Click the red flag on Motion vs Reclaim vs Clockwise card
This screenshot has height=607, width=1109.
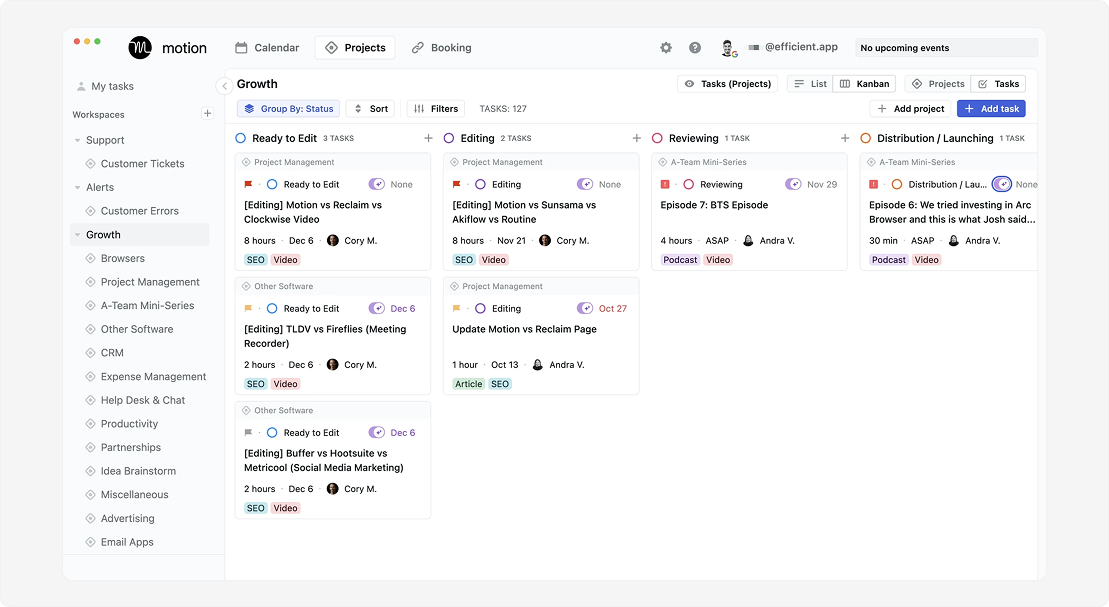point(248,184)
